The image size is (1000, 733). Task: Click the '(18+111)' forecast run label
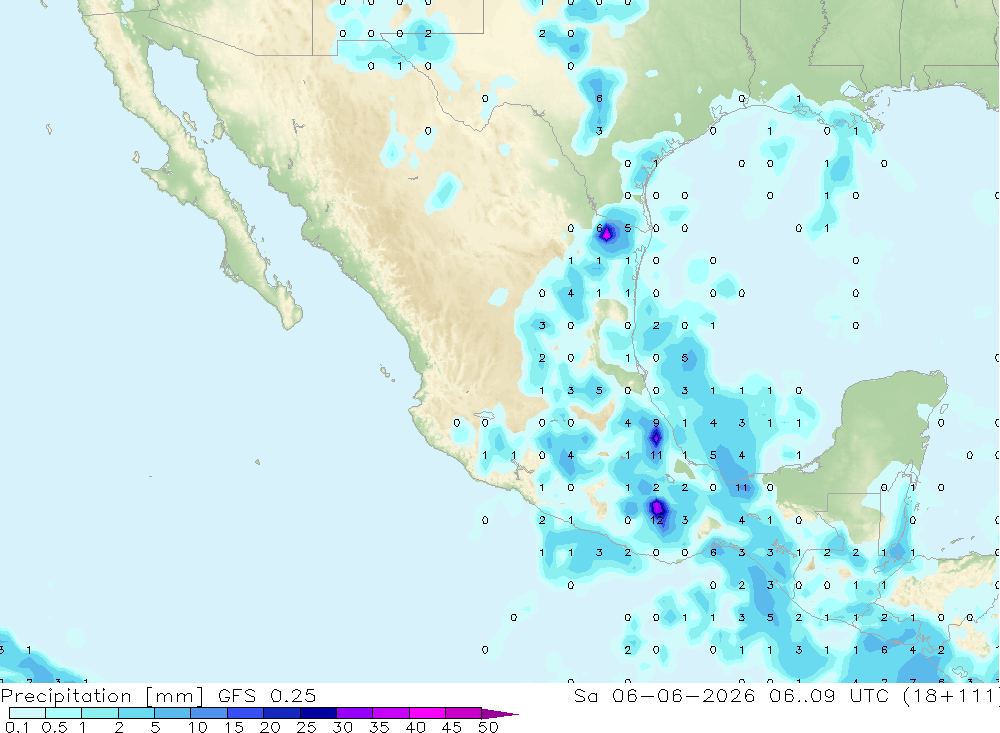pos(951,695)
